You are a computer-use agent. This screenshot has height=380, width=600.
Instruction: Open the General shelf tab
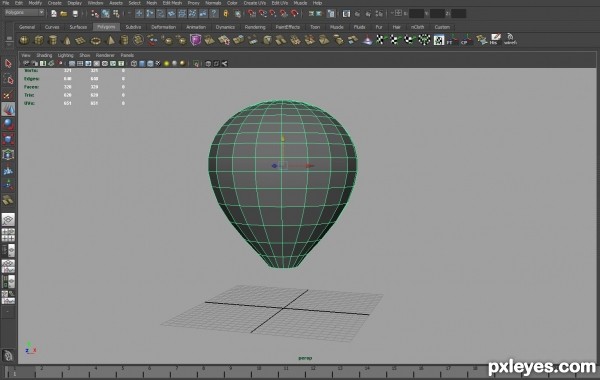(x=27, y=27)
